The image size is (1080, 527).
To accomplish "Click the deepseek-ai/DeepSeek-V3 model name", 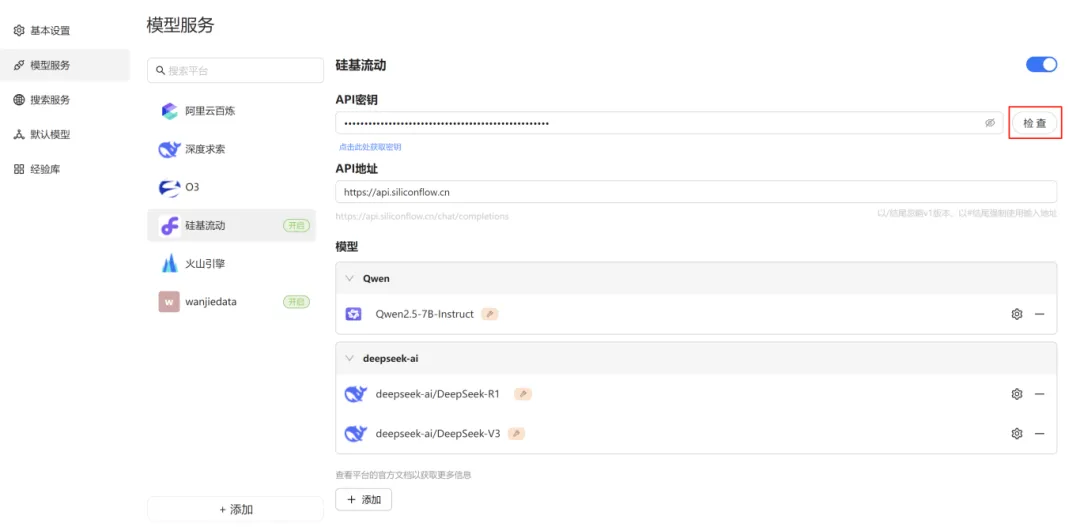I will (437, 433).
